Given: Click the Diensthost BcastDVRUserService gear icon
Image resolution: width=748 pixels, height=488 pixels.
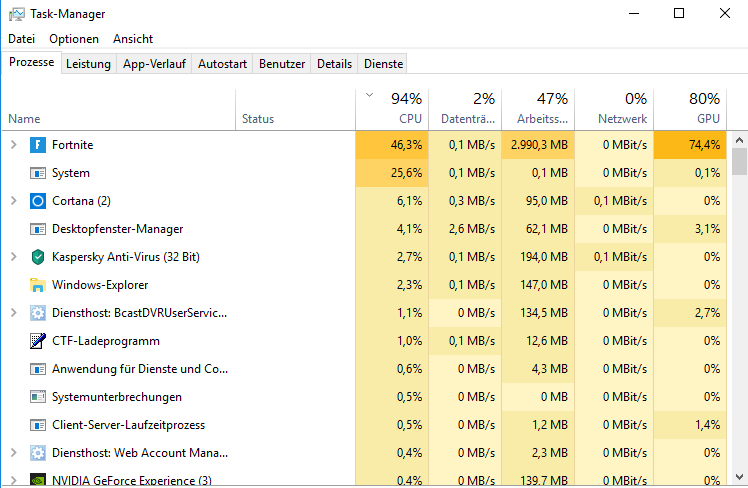Looking at the screenshot, I should 38,313.
